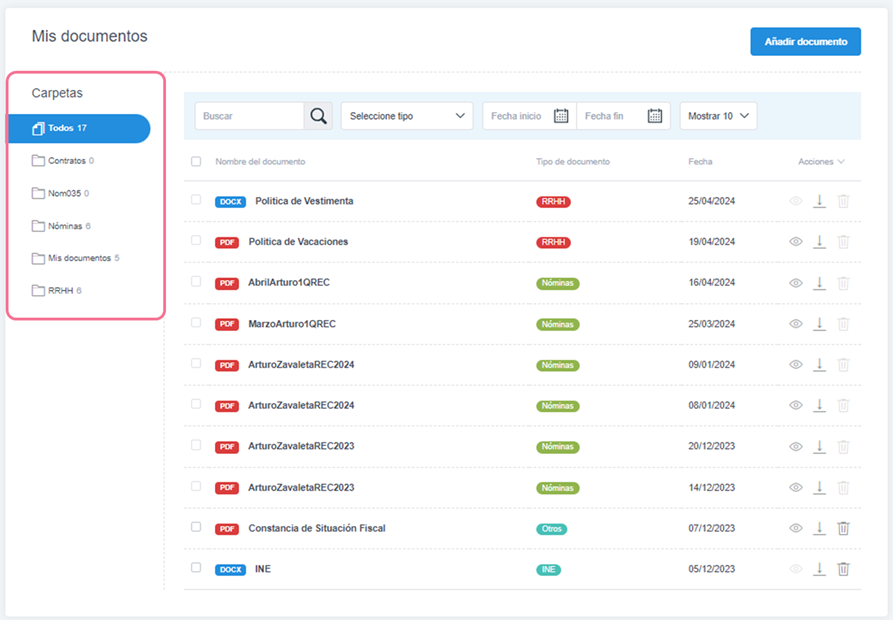Check the box beside INE document

[x=196, y=568]
